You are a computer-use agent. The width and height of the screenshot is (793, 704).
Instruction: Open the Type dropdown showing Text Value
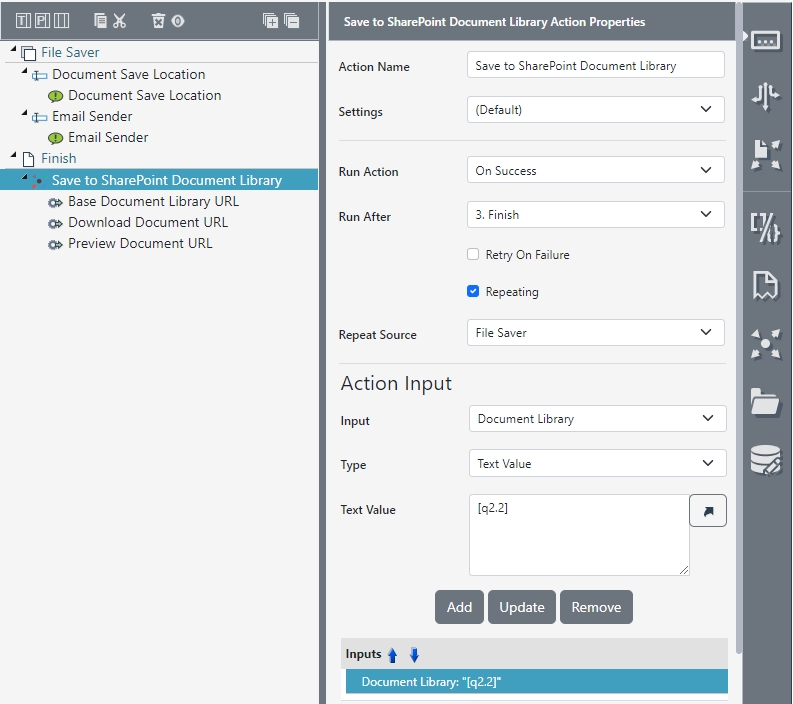[597, 463]
